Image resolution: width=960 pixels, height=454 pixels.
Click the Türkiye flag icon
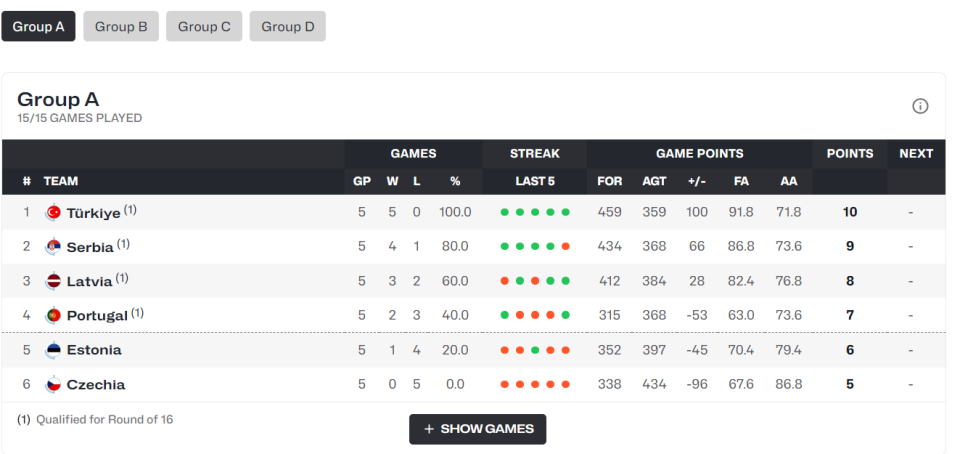coord(54,212)
